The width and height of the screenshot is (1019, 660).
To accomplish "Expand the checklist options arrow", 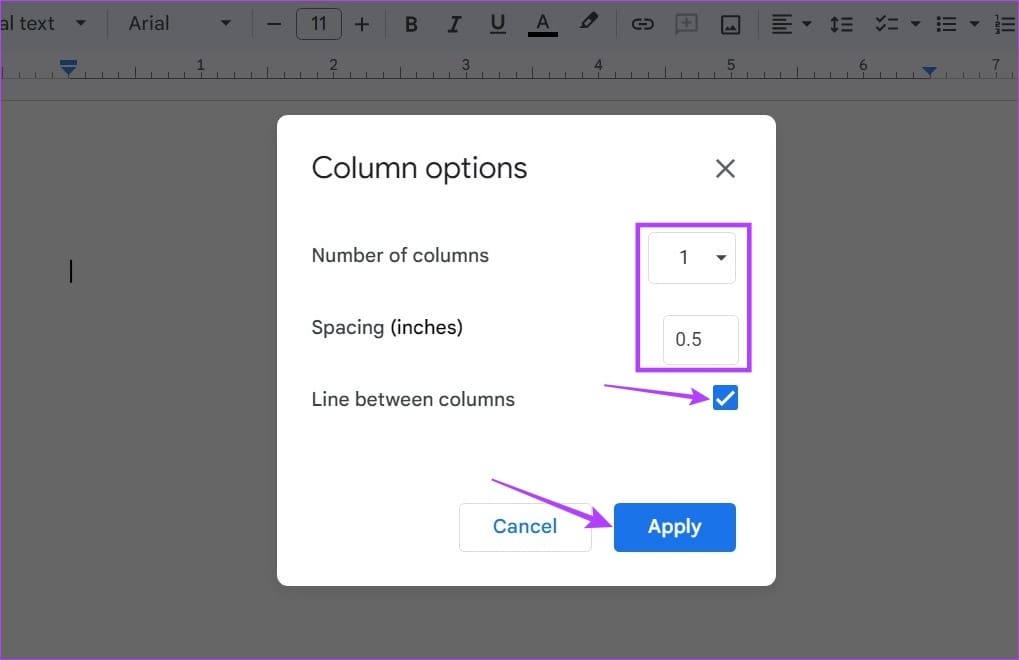I will (915, 24).
